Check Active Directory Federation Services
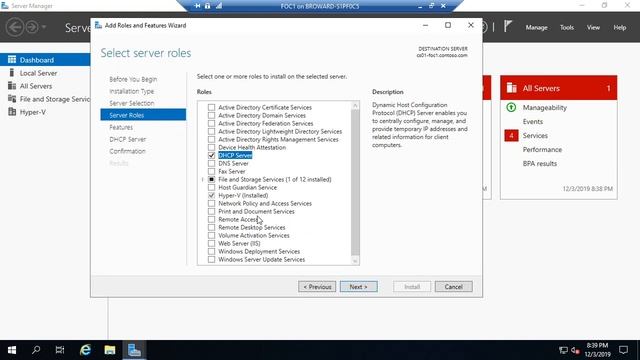640x360 pixels. click(x=211, y=123)
